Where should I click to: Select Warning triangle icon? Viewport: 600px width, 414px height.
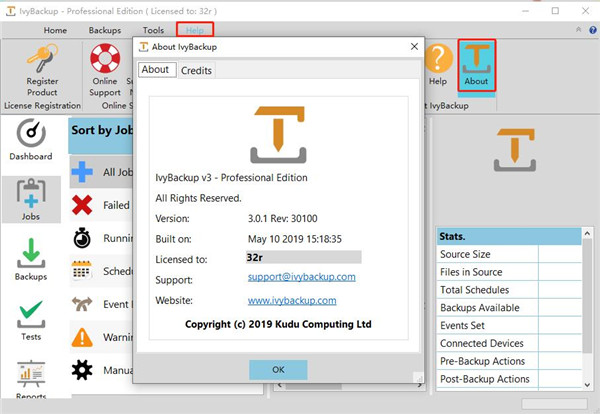[82, 337]
